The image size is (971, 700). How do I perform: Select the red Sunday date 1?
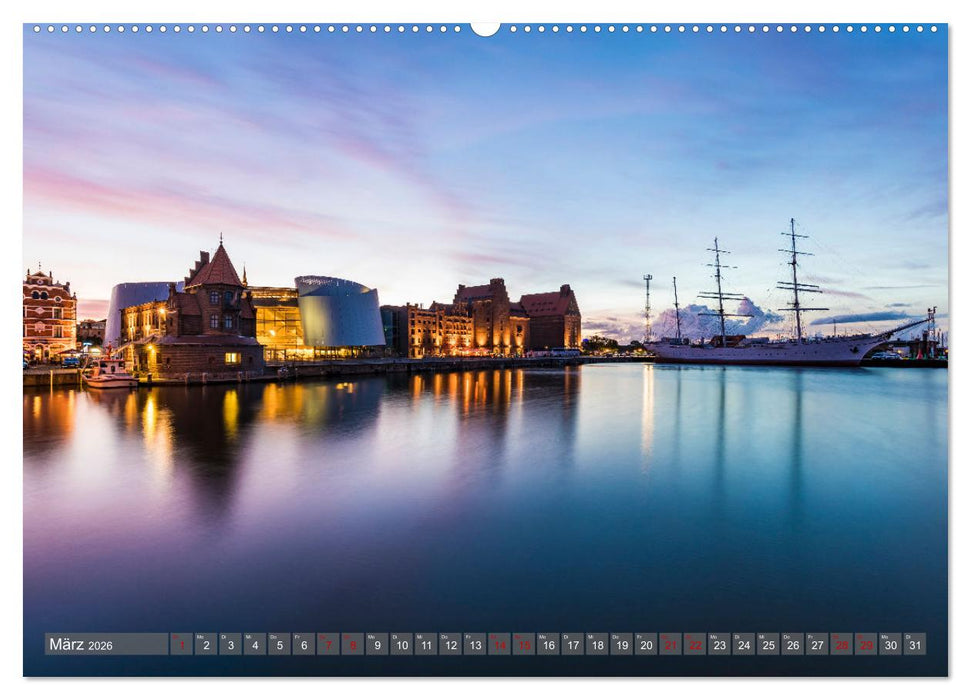tap(181, 644)
